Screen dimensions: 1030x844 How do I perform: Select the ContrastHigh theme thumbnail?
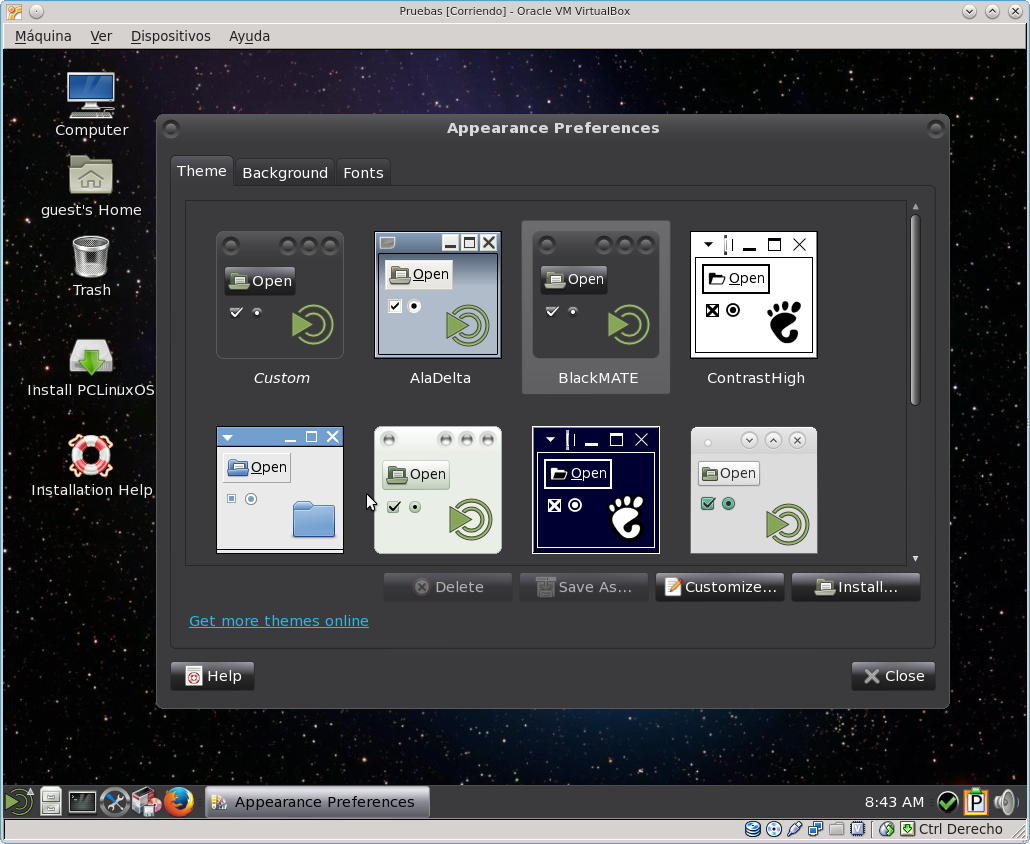[x=754, y=295]
